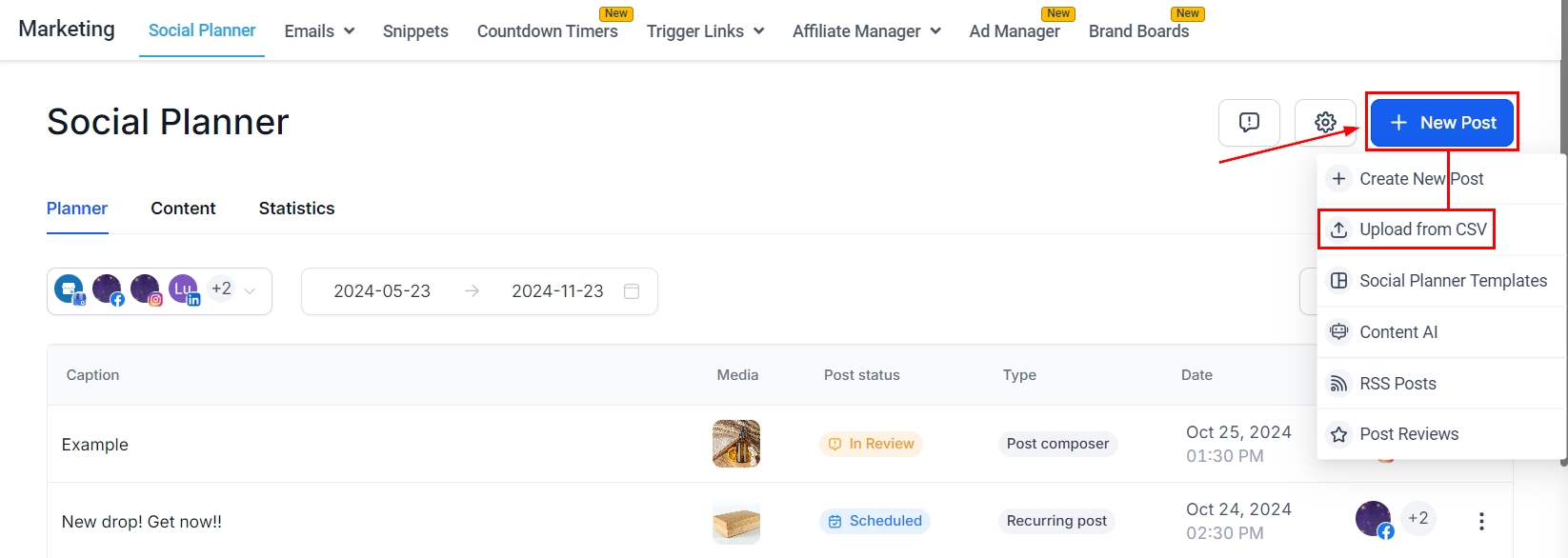The image size is (1568, 558).
Task: Expand the social accounts selector dropdown
Action: pos(250,291)
